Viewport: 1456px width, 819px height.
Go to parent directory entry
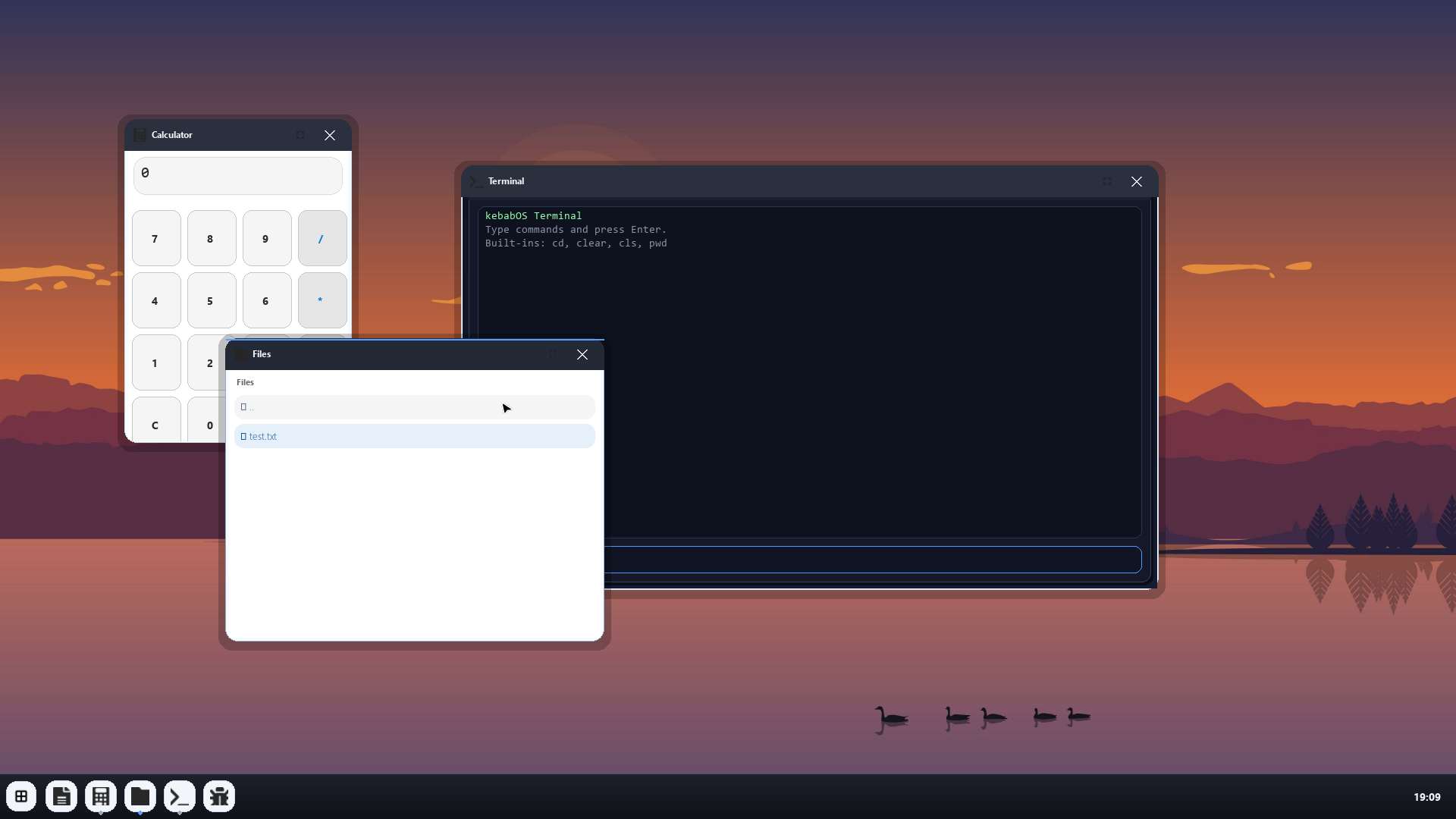point(414,407)
